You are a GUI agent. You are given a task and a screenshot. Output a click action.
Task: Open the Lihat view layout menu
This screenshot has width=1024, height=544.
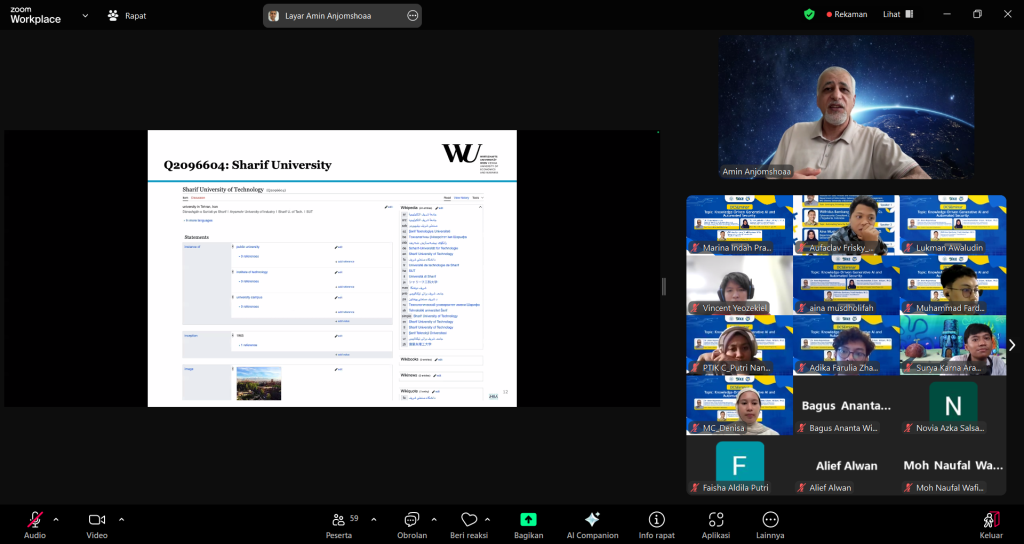(898, 14)
